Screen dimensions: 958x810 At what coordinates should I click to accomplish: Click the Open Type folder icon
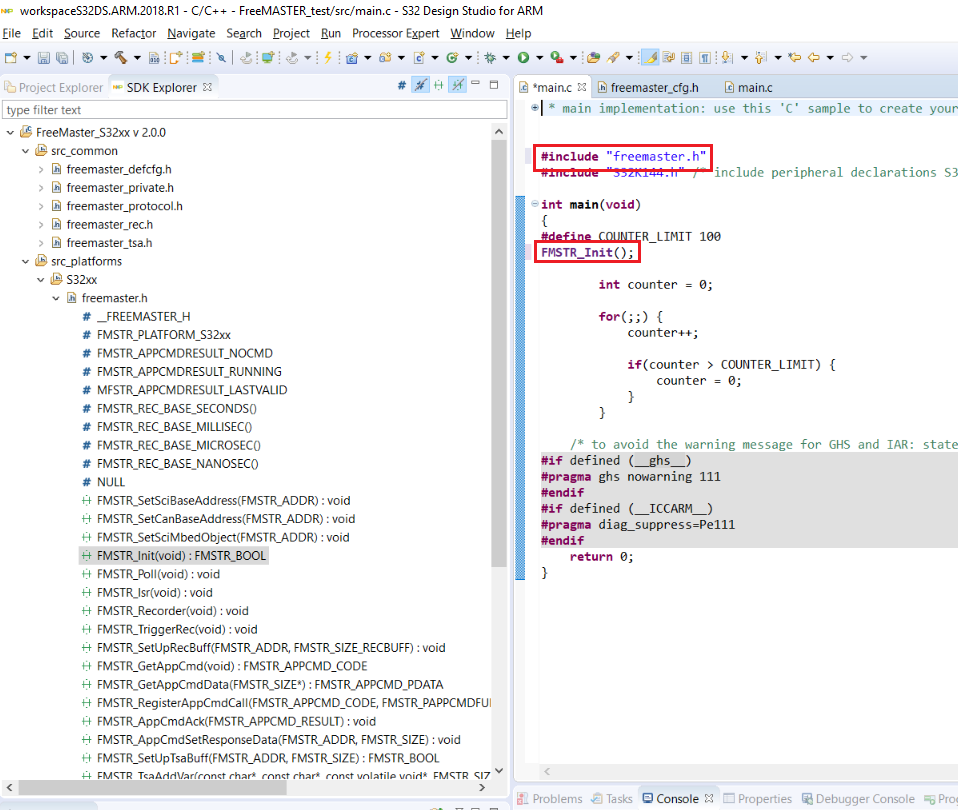[x=593, y=57]
